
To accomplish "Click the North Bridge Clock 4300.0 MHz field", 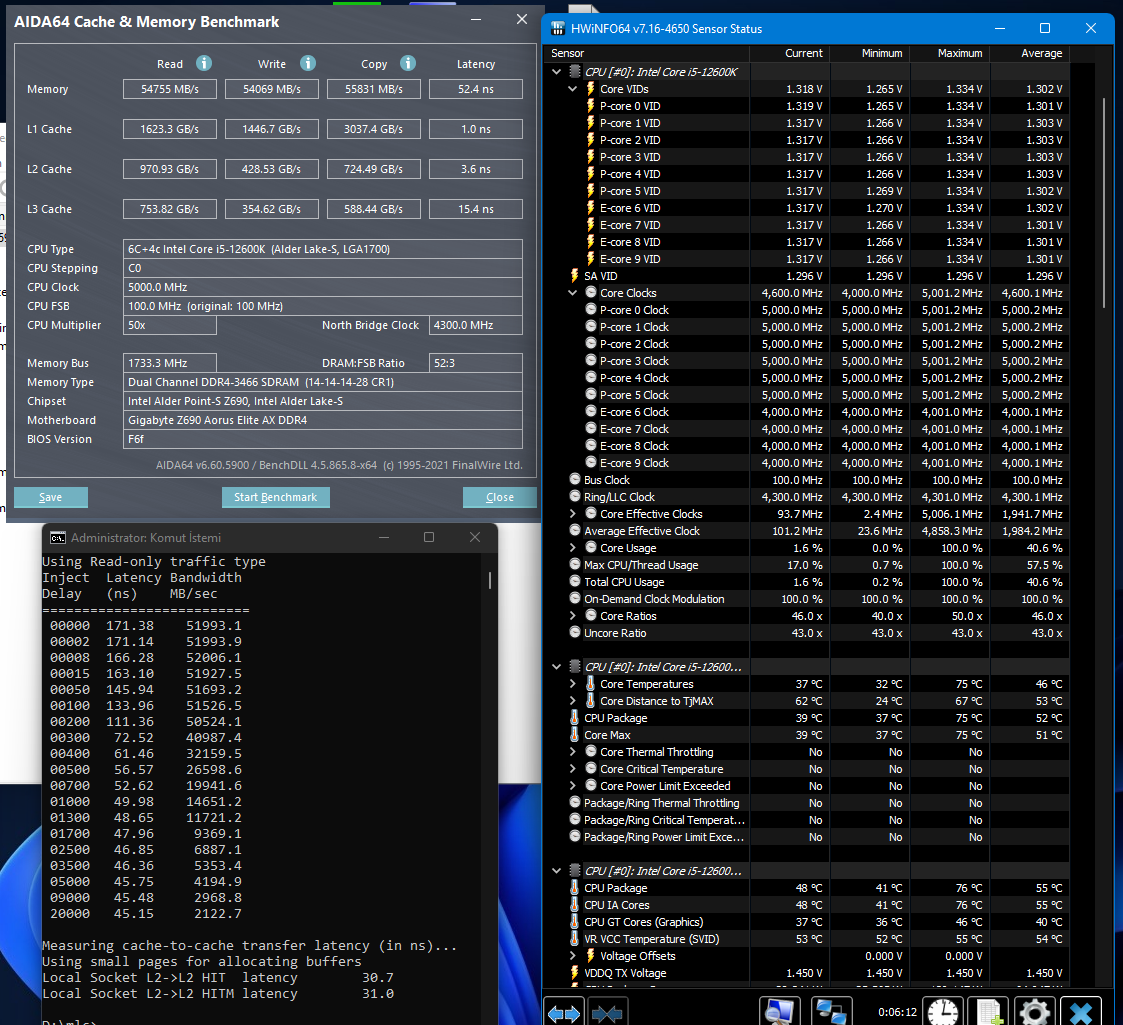I will pos(476,325).
